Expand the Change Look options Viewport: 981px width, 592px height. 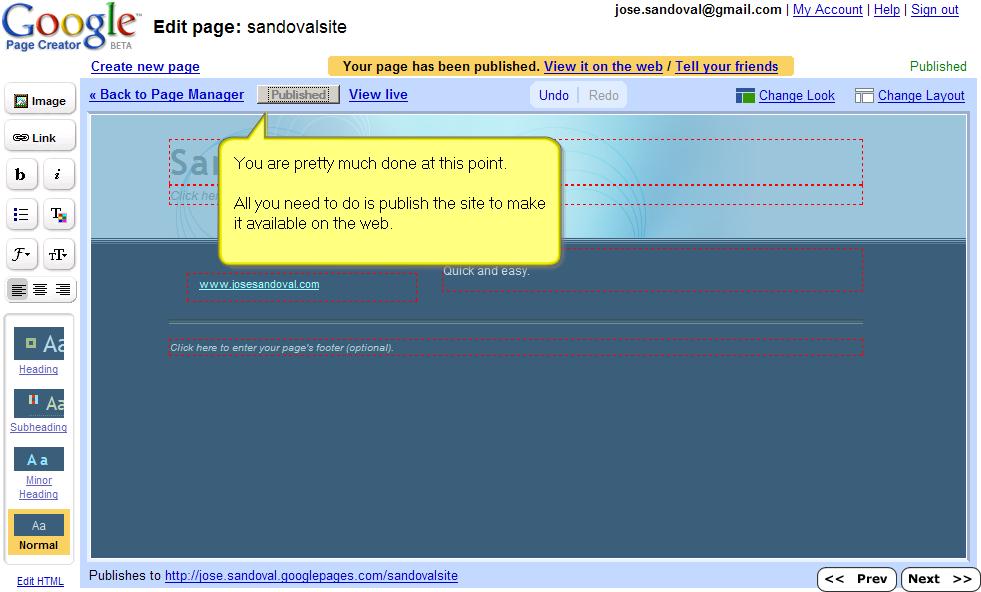(x=795, y=95)
